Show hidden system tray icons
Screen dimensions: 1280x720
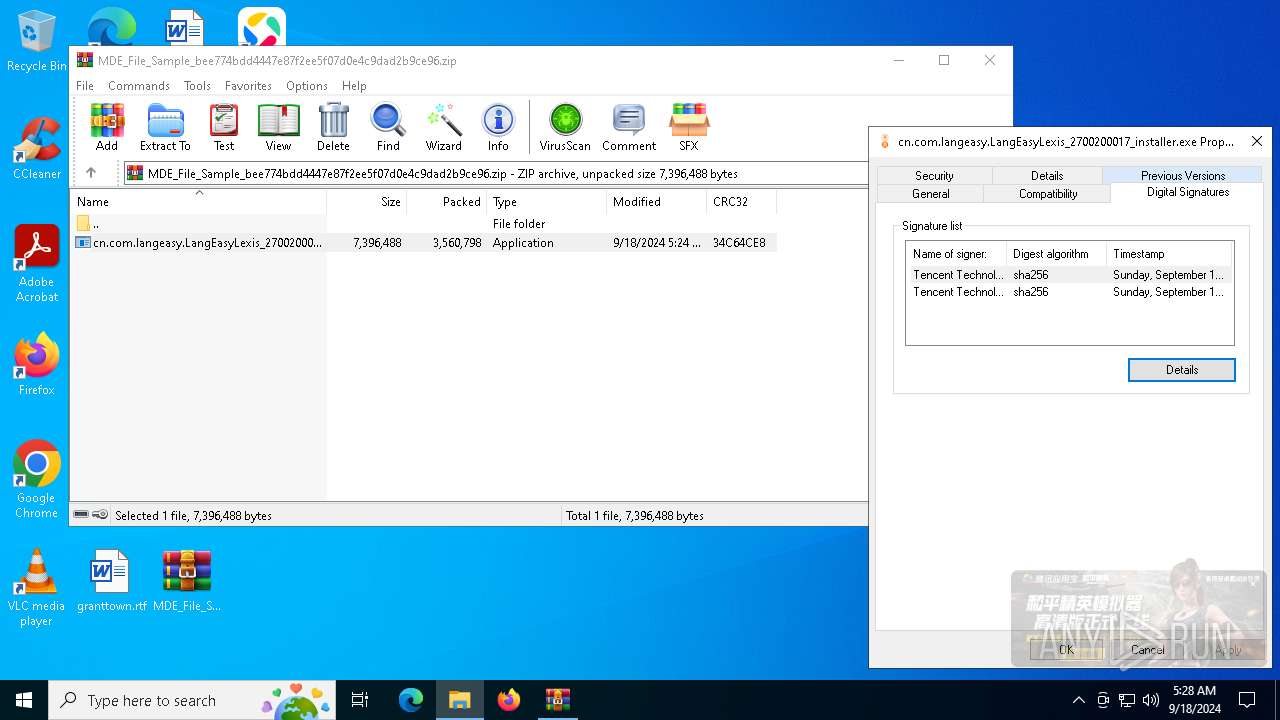click(x=1078, y=700)
